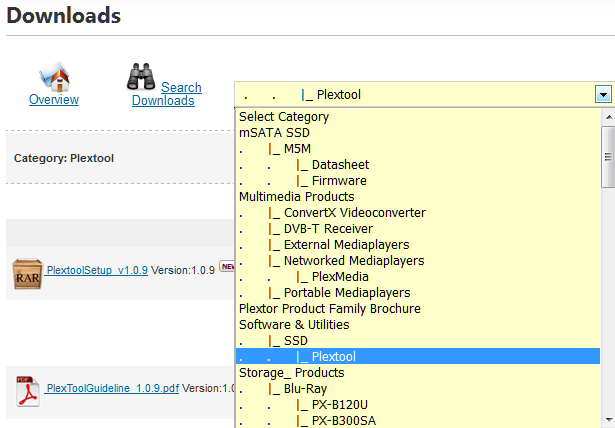This screenshot has width=615, height=428.
Task: Click the dropdown list scrollbar down arrow
Action: pos(607,420)
